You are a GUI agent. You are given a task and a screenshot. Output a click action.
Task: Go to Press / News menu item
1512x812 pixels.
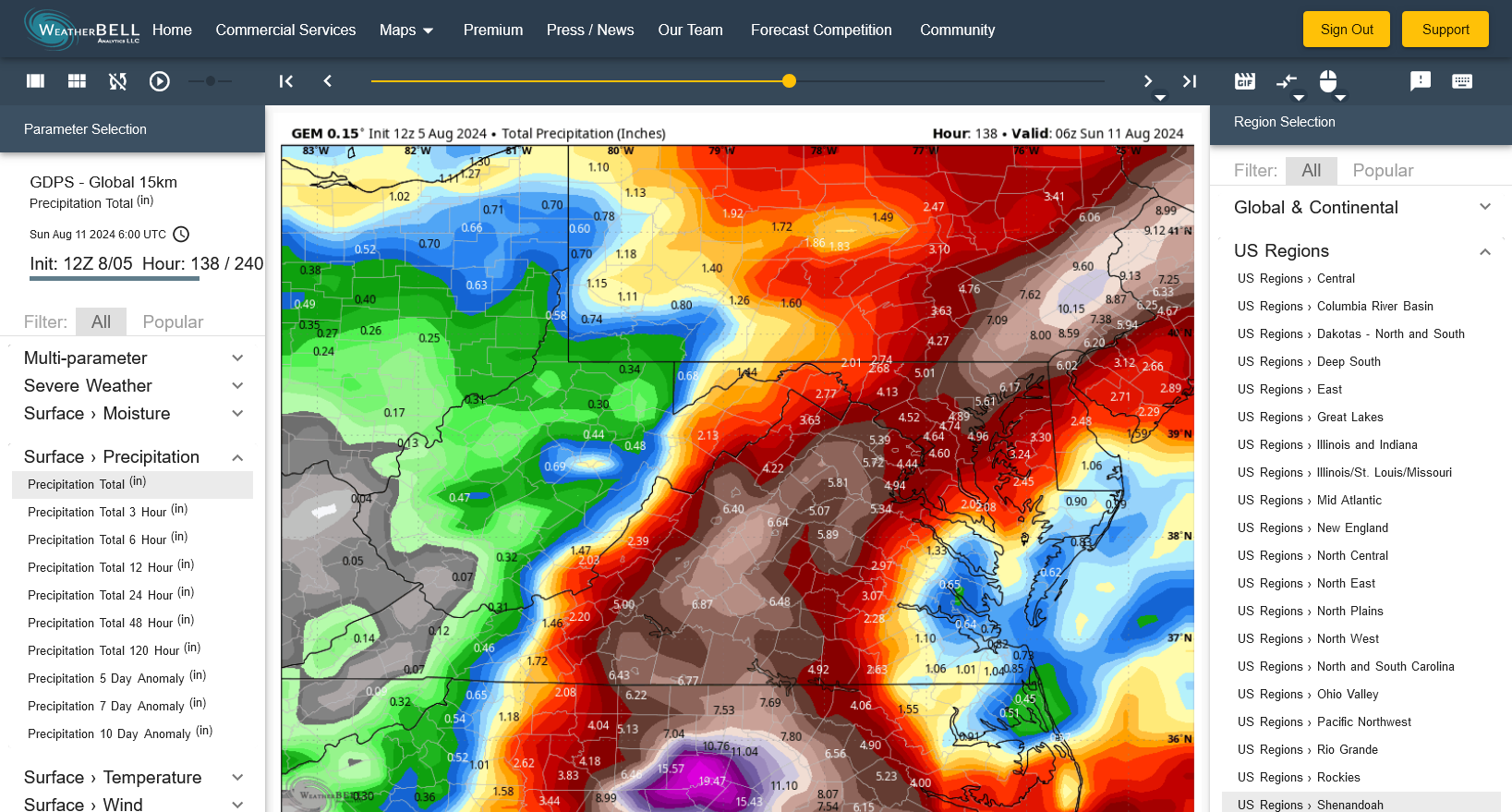click(589, 30)
